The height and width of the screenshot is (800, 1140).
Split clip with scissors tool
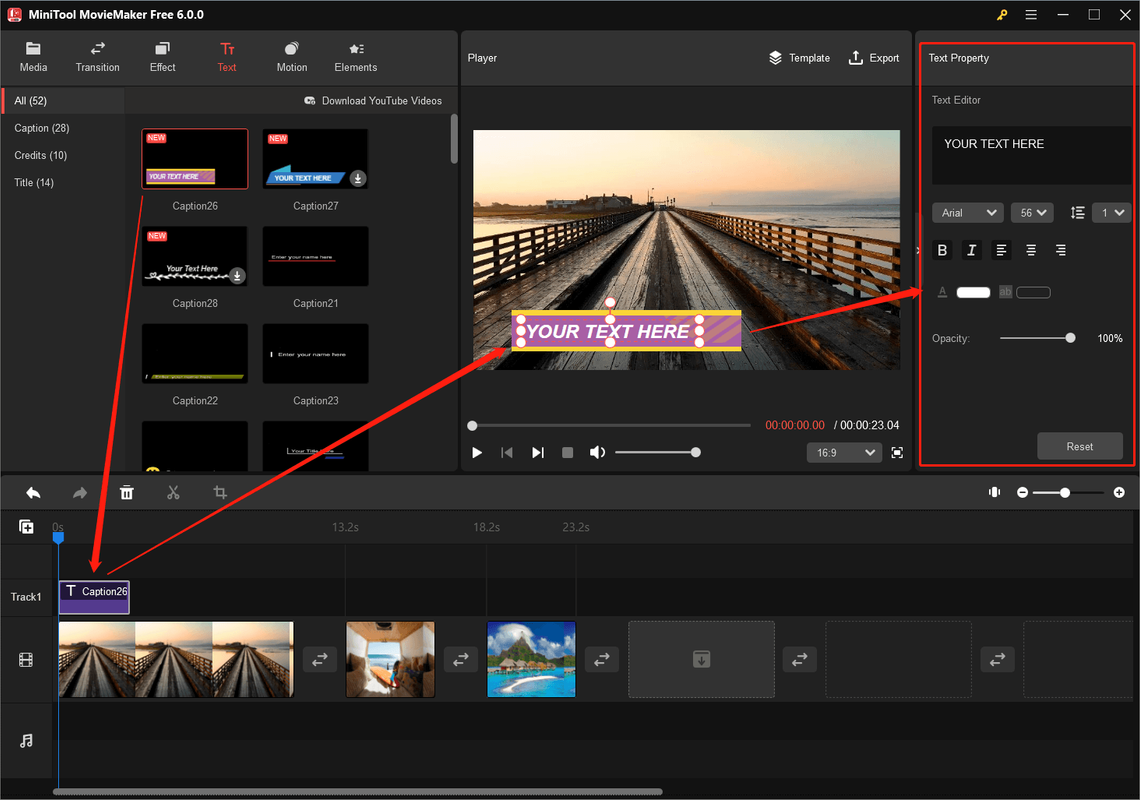173,493
